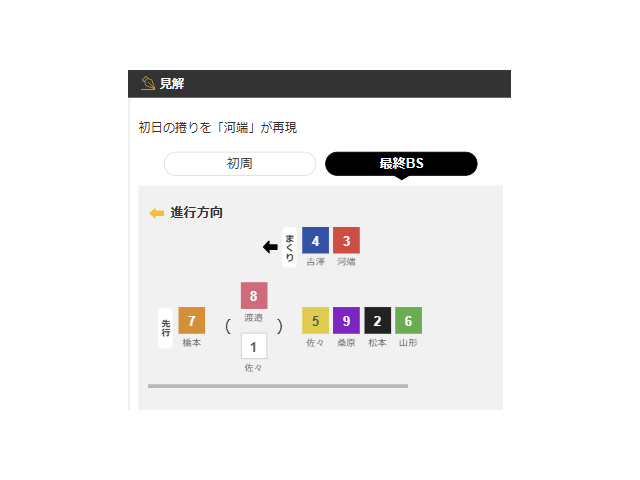Select the purple number 9 racer tile
This screenshot has width=640, height=480.
coord(346,320)
